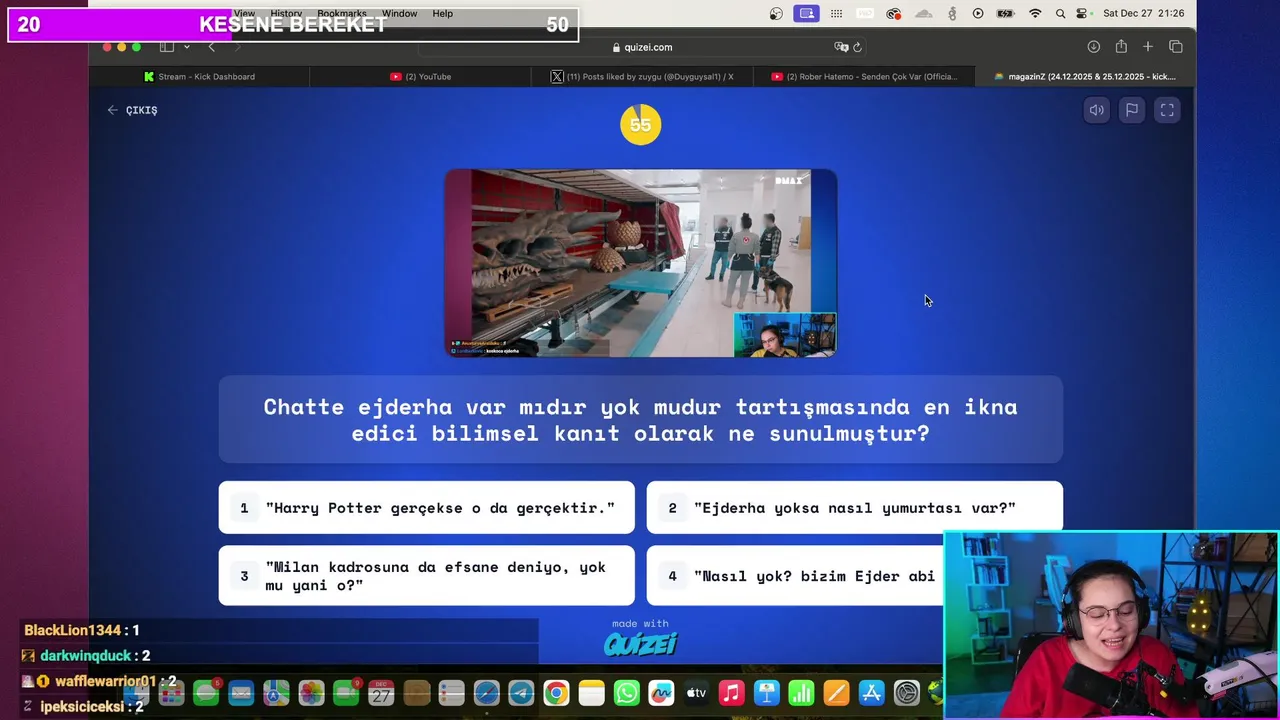Open WhatsApp from the Dock
The width and height of the screenshot is (1280, 720).
pyautogui.click(x=627, y=693)
